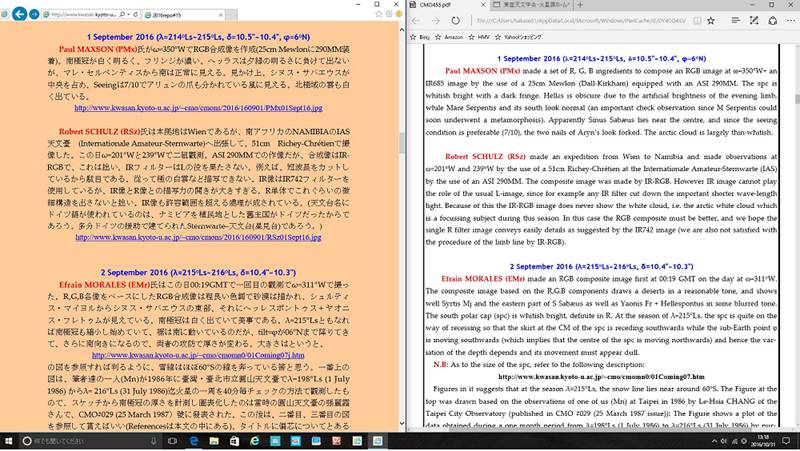Open IE tools gear icon

(389, 14)
